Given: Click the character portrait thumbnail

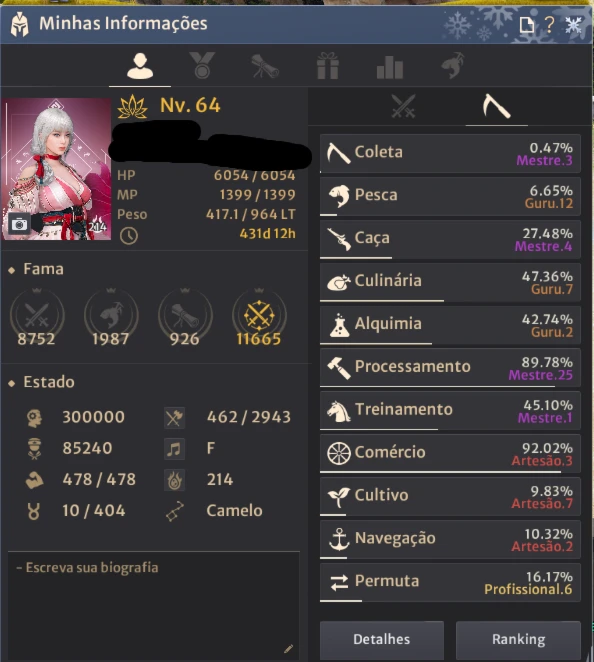Looking at the screenshot, I should coord(57,169).
